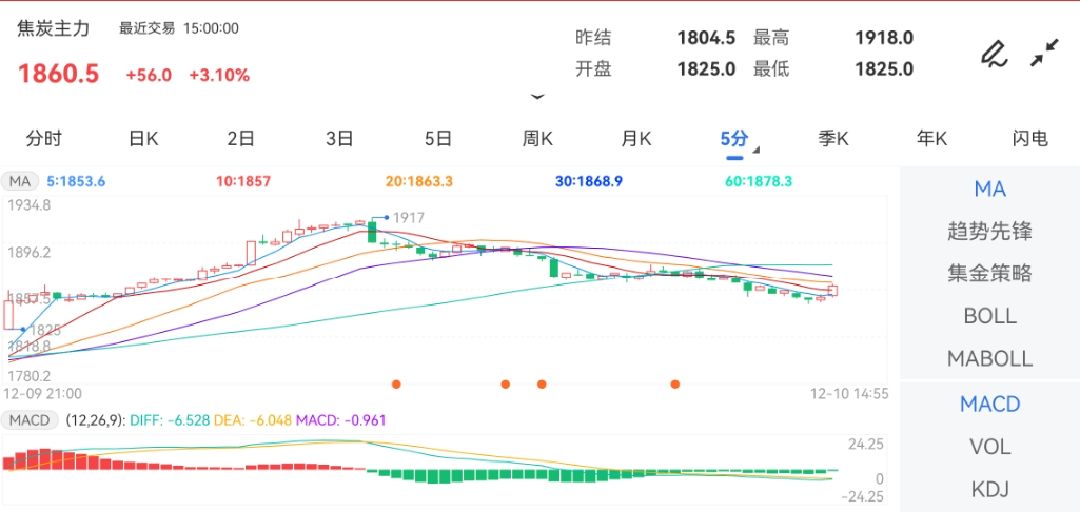Viewport: 1080px width, 512px height.
Task: Open the 季K chart tab
Action: tap(833, 139)
